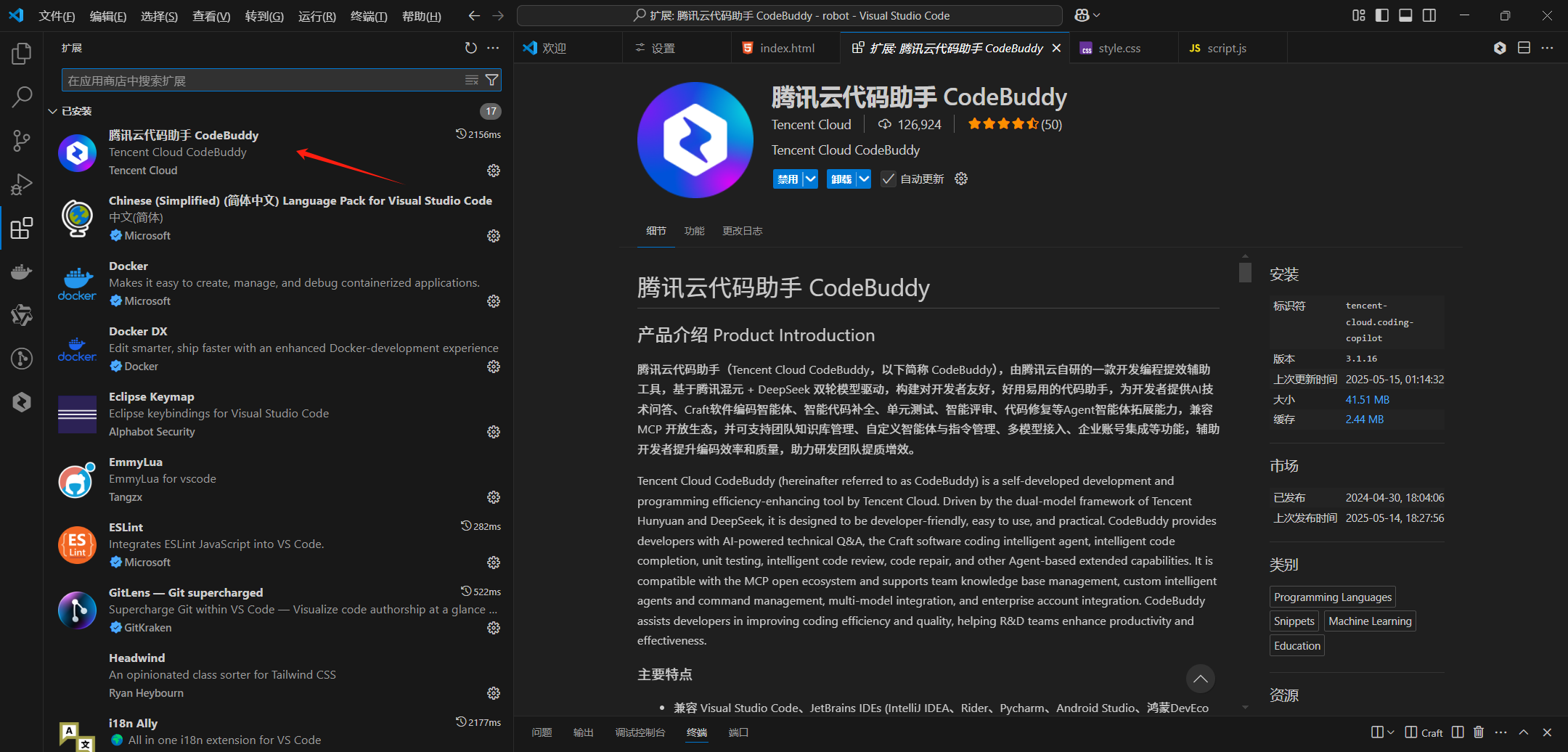
Task: Open the Machine Learning category
Action: click(x=1370, y=621)
